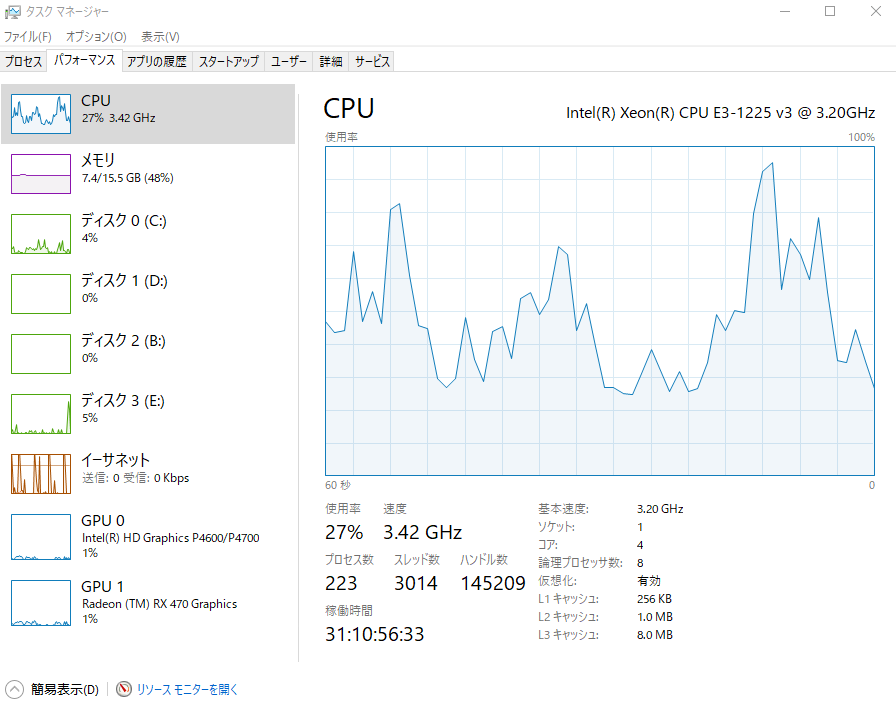Open the オプション(O) menu
Screen dimensions: 896x712
tap(96, 37)
